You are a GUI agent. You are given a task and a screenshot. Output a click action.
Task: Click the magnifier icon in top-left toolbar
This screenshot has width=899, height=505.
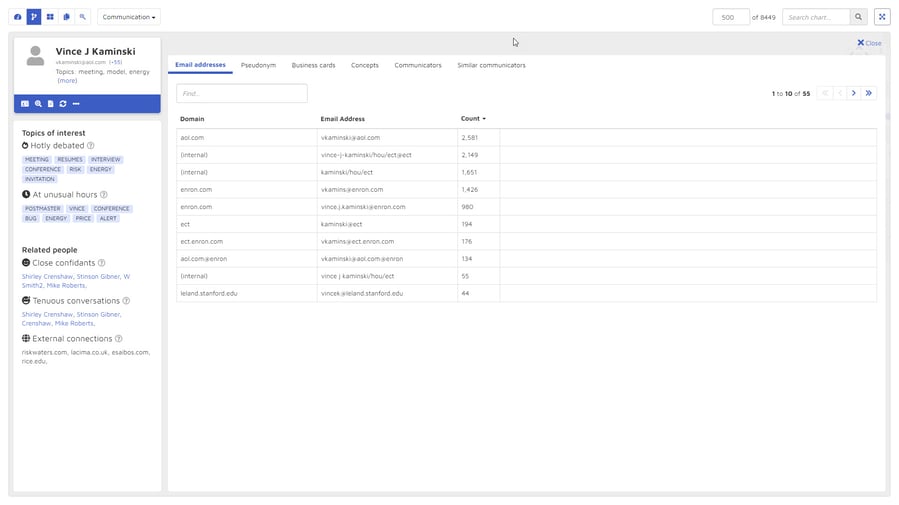83,17
